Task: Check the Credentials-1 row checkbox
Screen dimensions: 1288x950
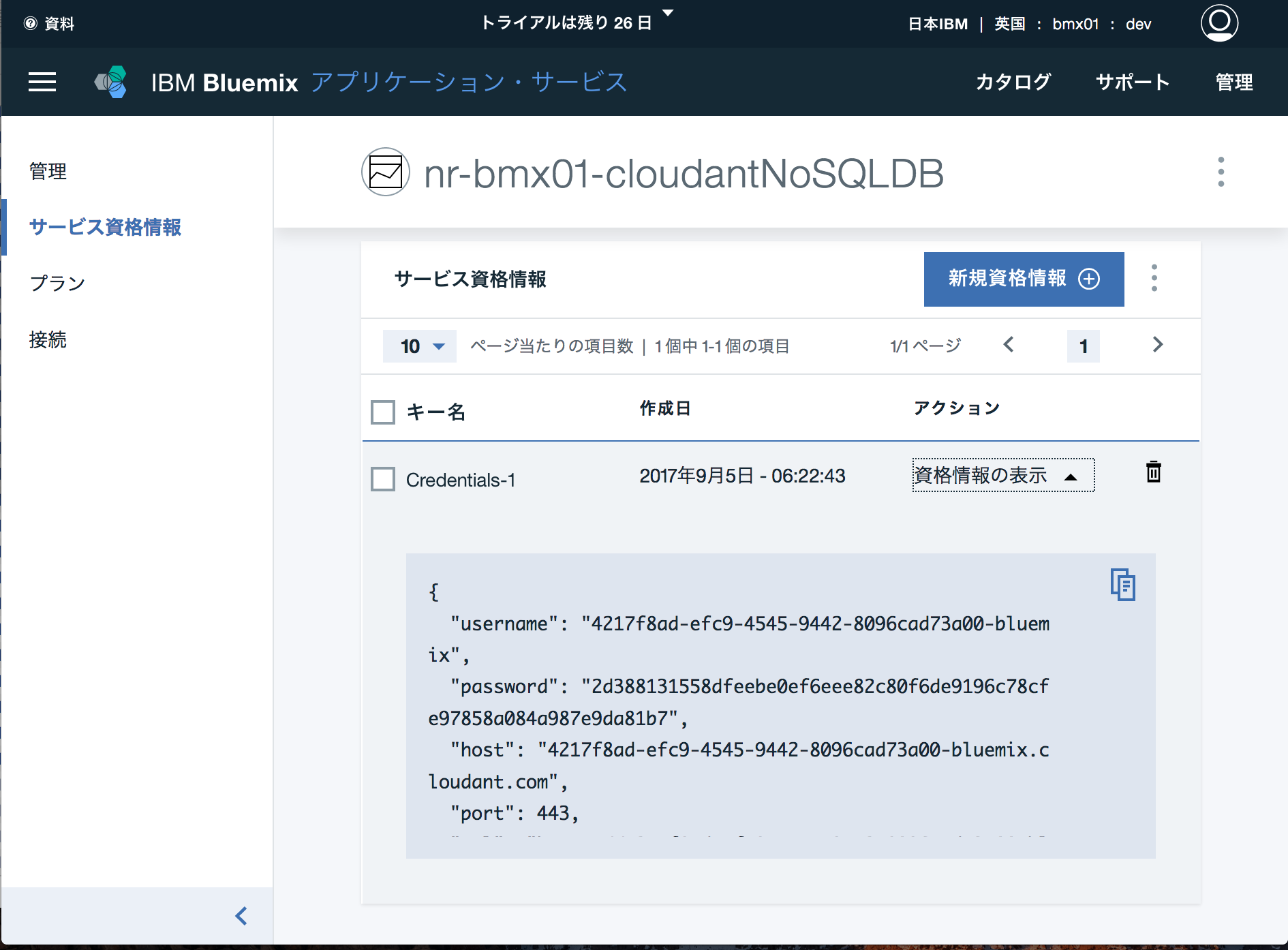Action: pos(382,479)
